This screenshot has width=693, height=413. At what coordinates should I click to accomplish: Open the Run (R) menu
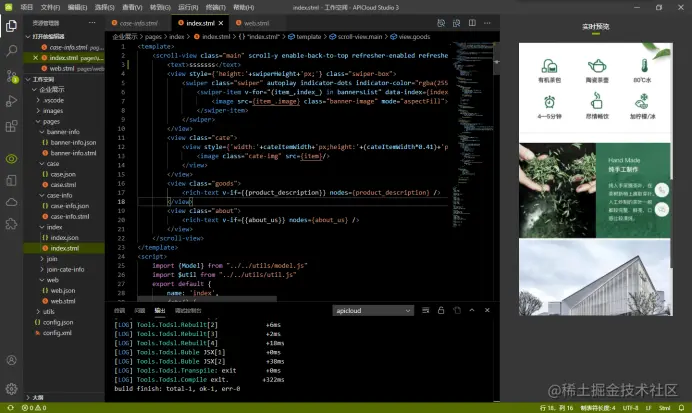188,8
